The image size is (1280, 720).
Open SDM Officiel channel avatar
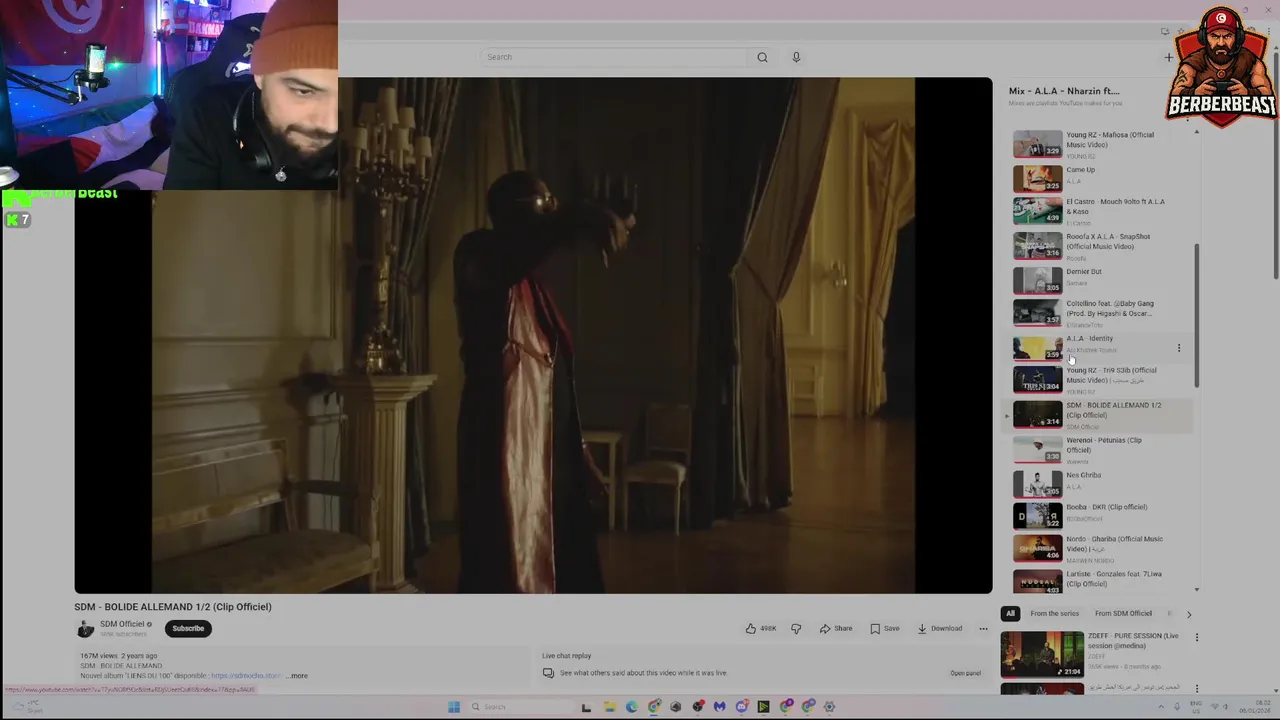85,628
